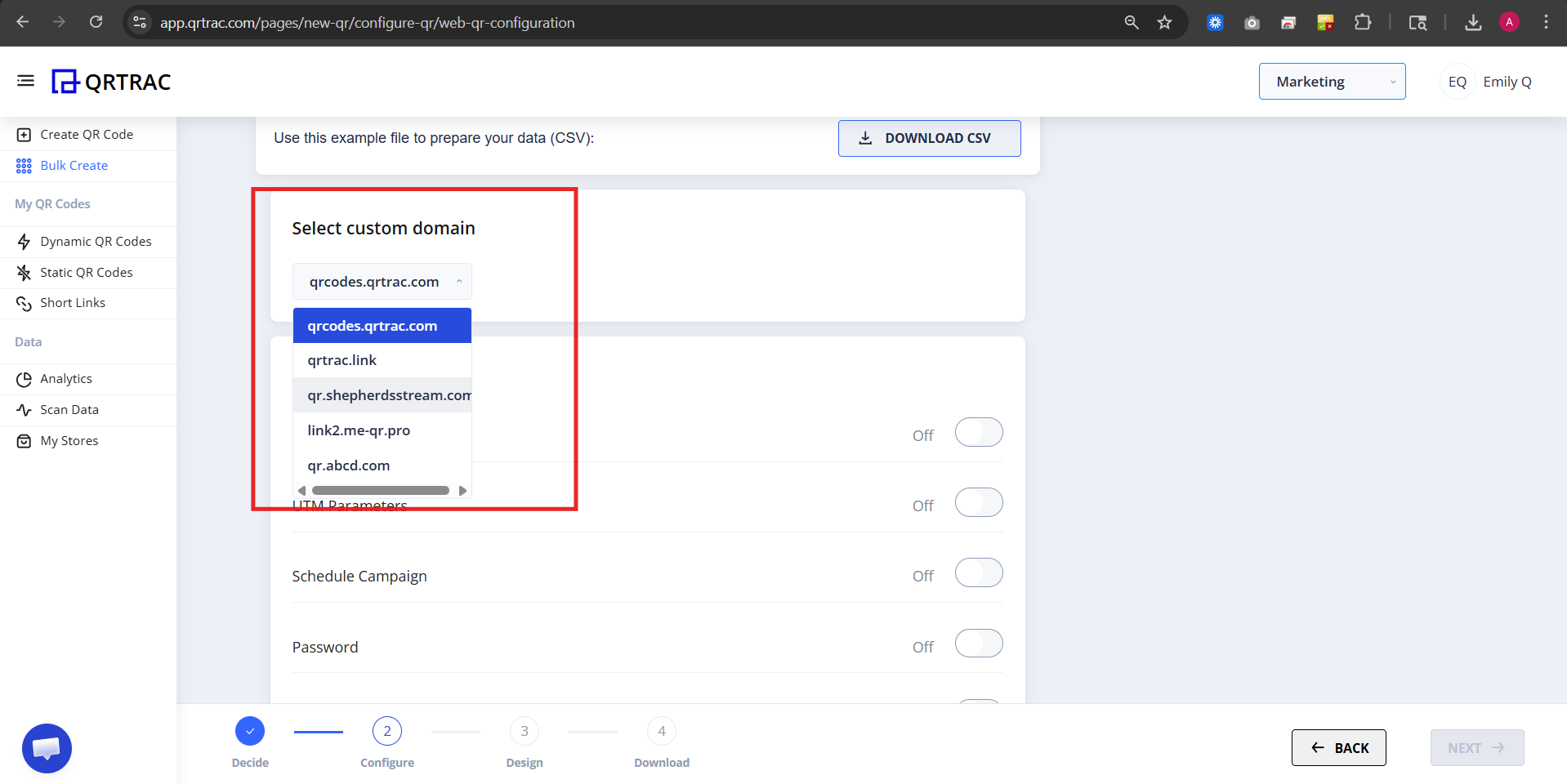This screenshot has height=784, width=1567.
Task: Open the chat support bubble
Action: (x=47, y=747)
